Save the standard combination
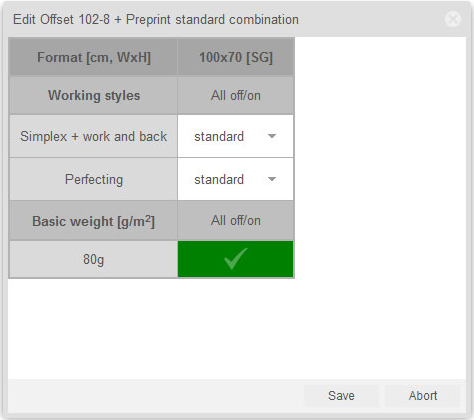Viewport: 474px width, 420px height. tap(341, 396)
